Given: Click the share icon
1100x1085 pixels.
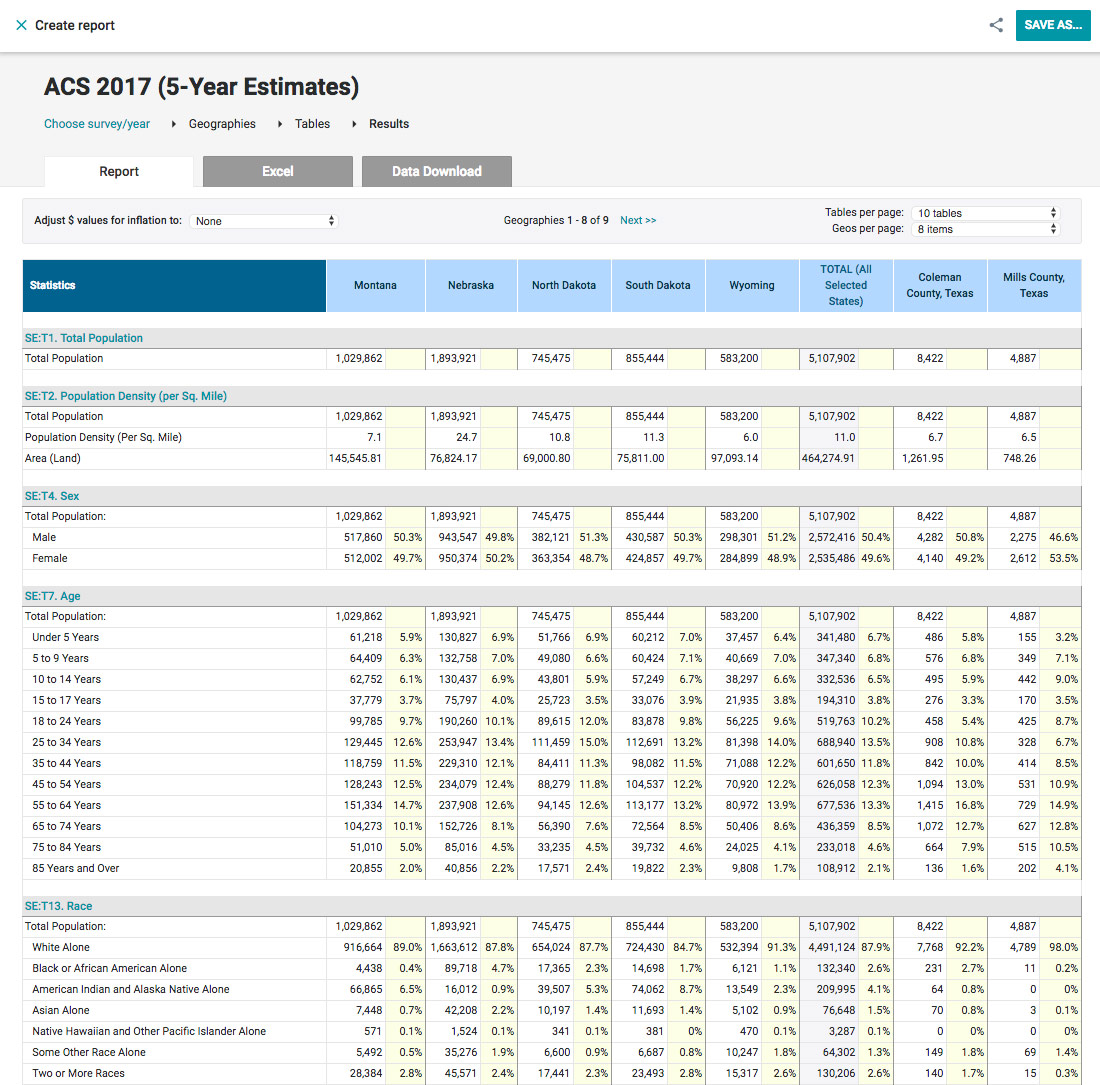Looking at the screenshot, I should click(x=996, y=25).
